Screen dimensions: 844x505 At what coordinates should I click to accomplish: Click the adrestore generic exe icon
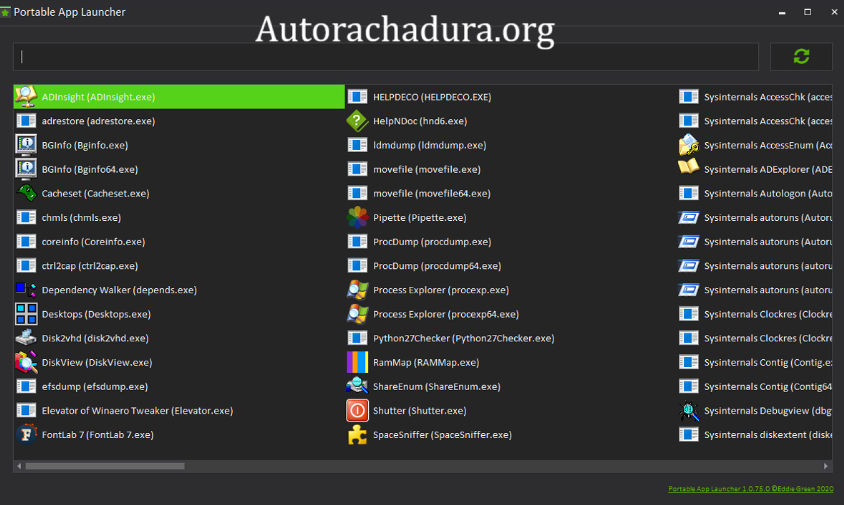26,121
